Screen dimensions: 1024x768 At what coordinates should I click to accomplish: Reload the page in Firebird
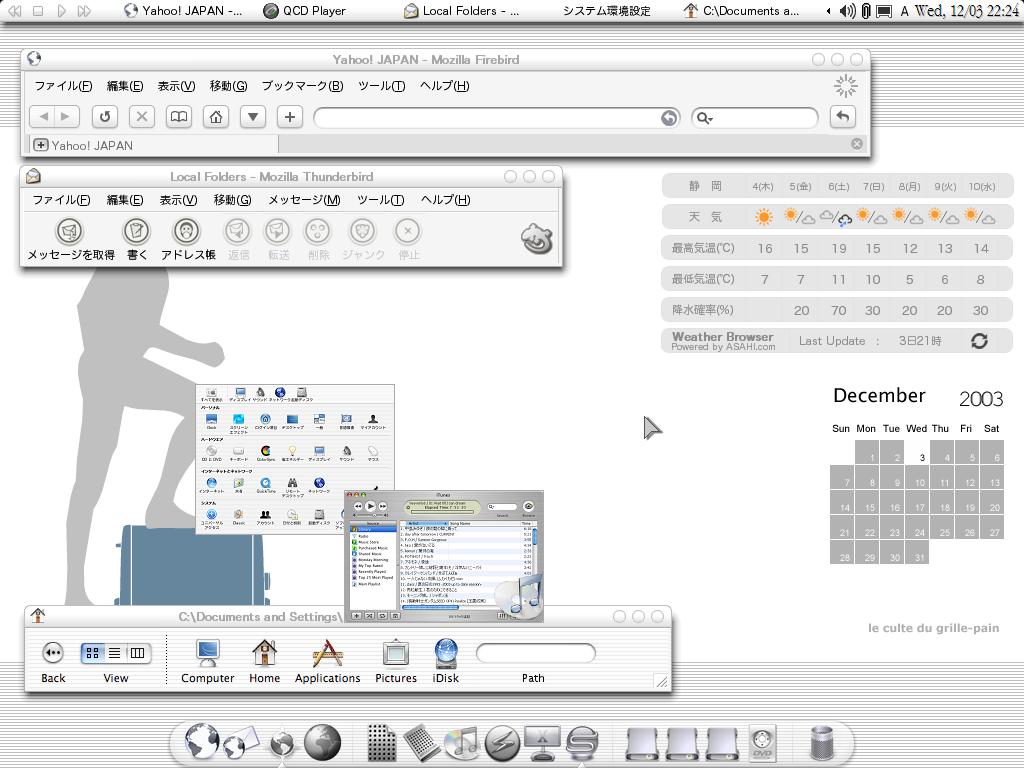(104, 117)
